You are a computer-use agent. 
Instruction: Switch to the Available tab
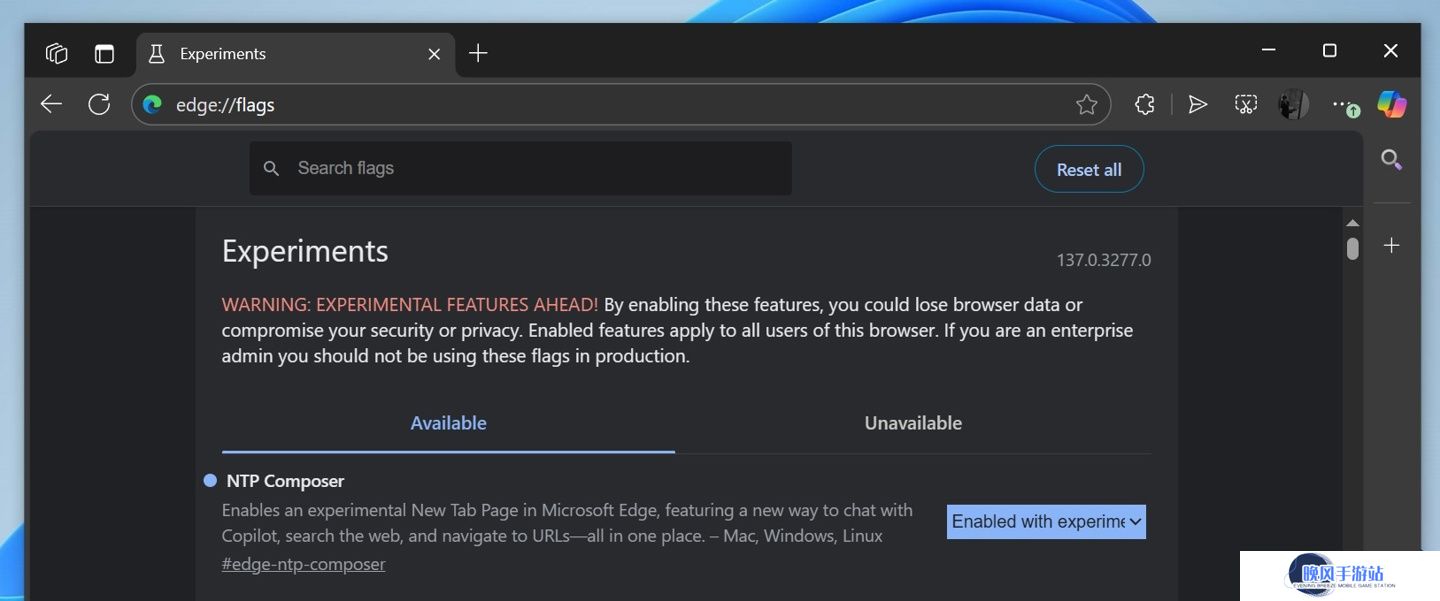(x=448, y=423)
